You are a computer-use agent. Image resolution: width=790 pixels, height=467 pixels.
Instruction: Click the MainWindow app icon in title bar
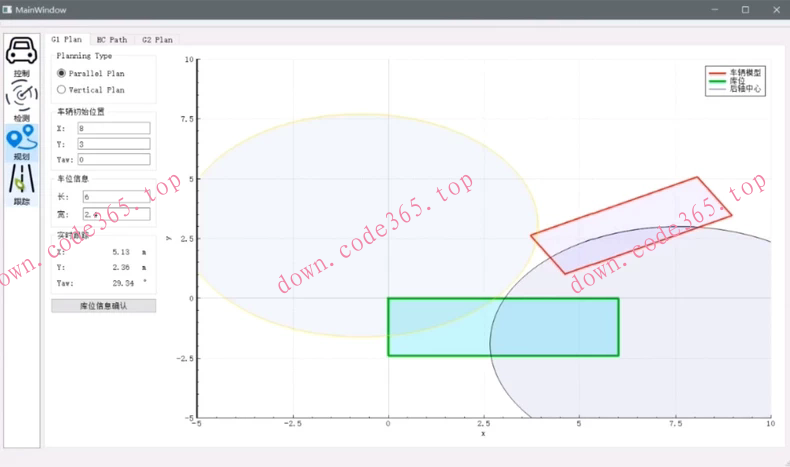7,10
